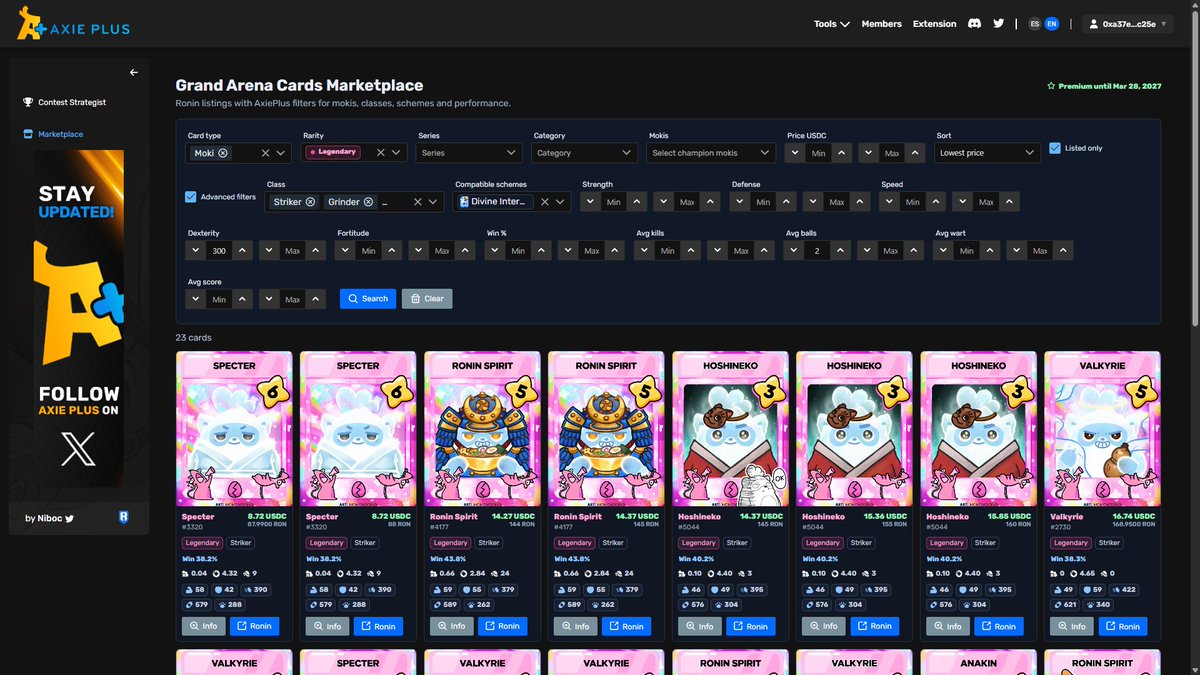Disable the Advanced filters checkbox

(191, 197)
